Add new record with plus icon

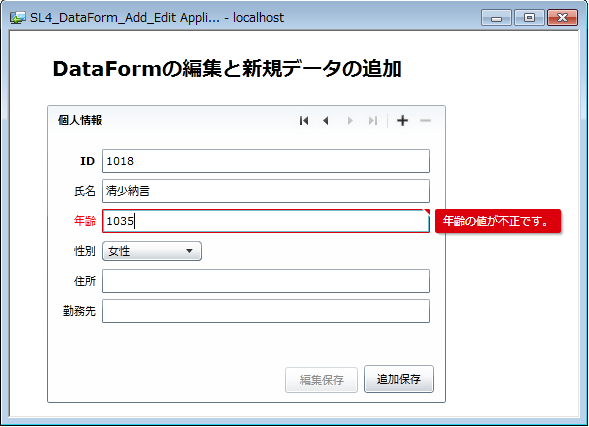pos(402,121)
